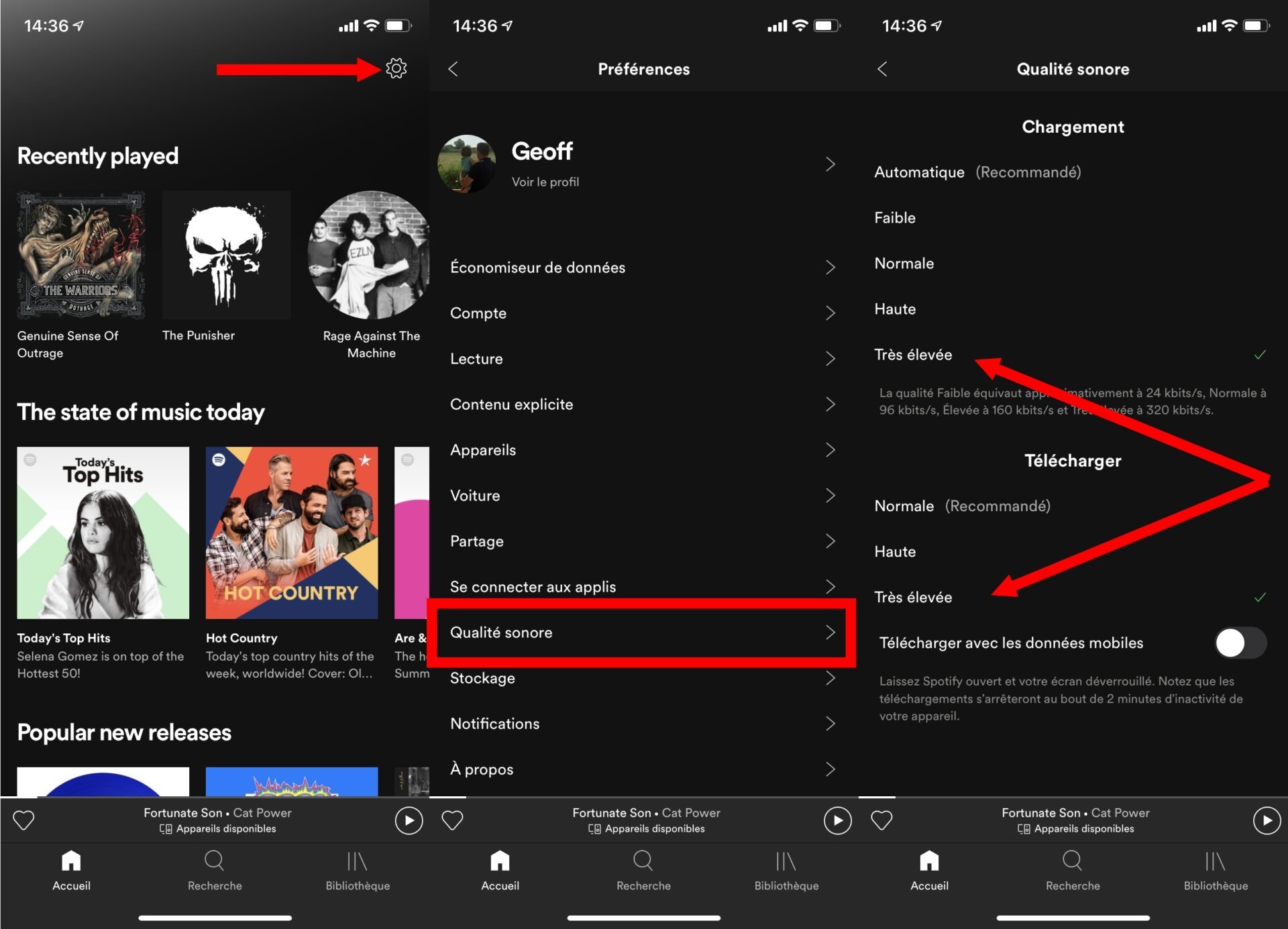Select Très élevée under Chargement
The image size is (1288, 929).
pos(1073,355)
